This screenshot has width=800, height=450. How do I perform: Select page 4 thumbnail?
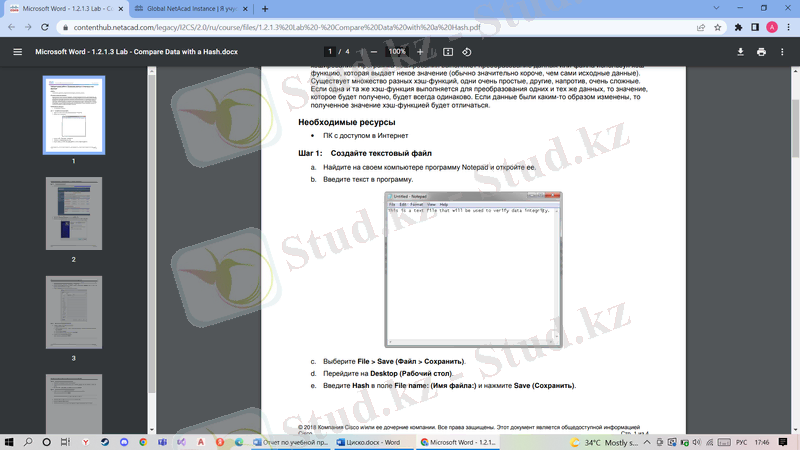[74, 403]
